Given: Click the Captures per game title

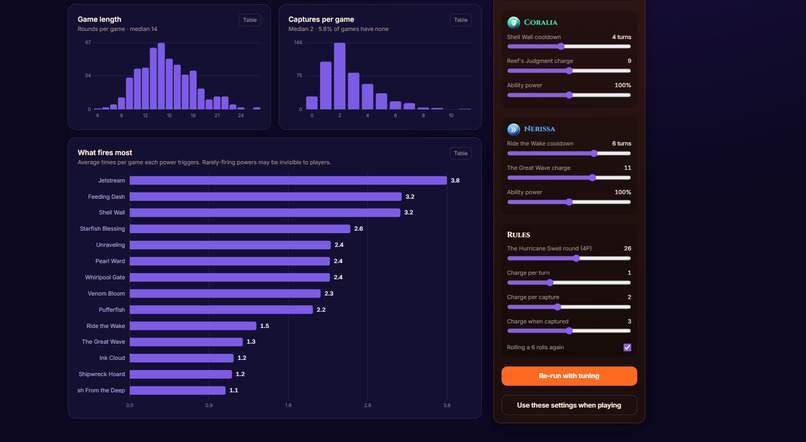Looking at the screenshot, I should click(x=321, y=20).
